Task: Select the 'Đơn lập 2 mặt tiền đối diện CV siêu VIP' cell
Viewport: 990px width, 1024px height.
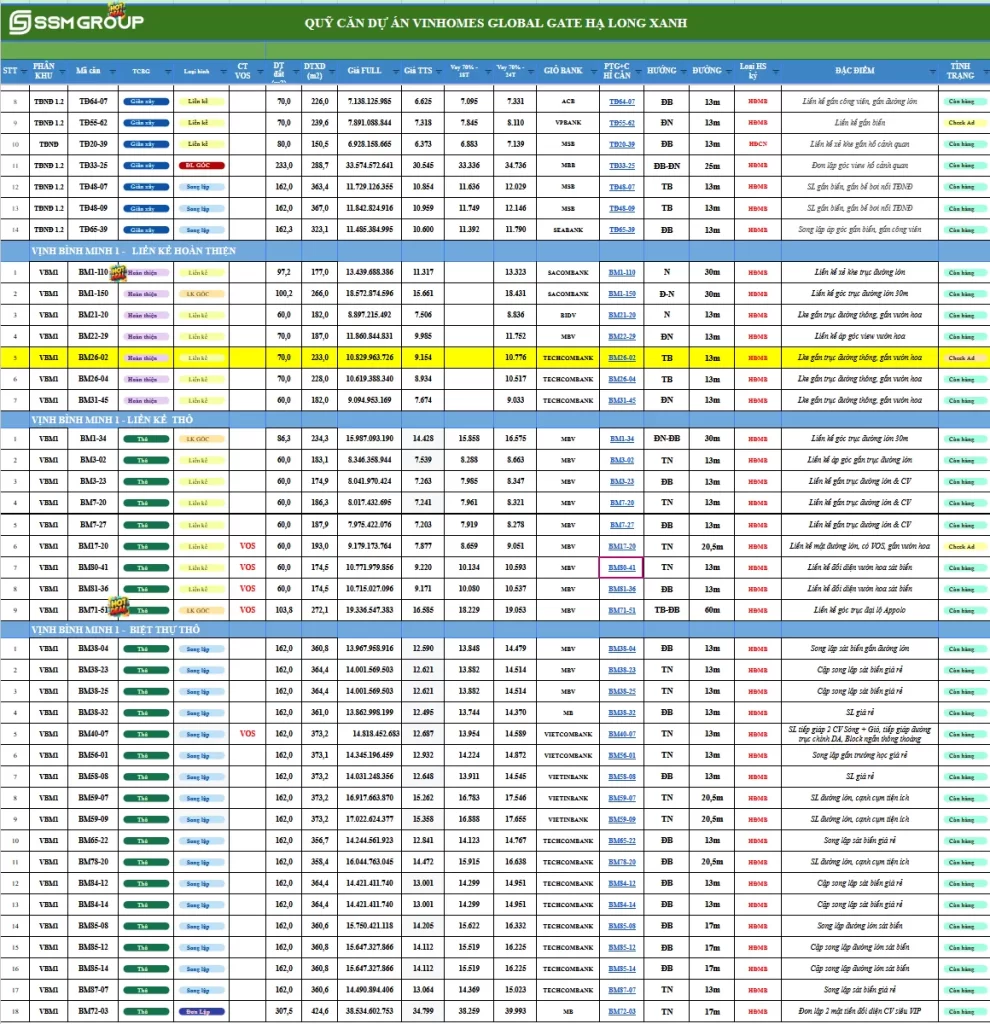Action: [860, 1011]
